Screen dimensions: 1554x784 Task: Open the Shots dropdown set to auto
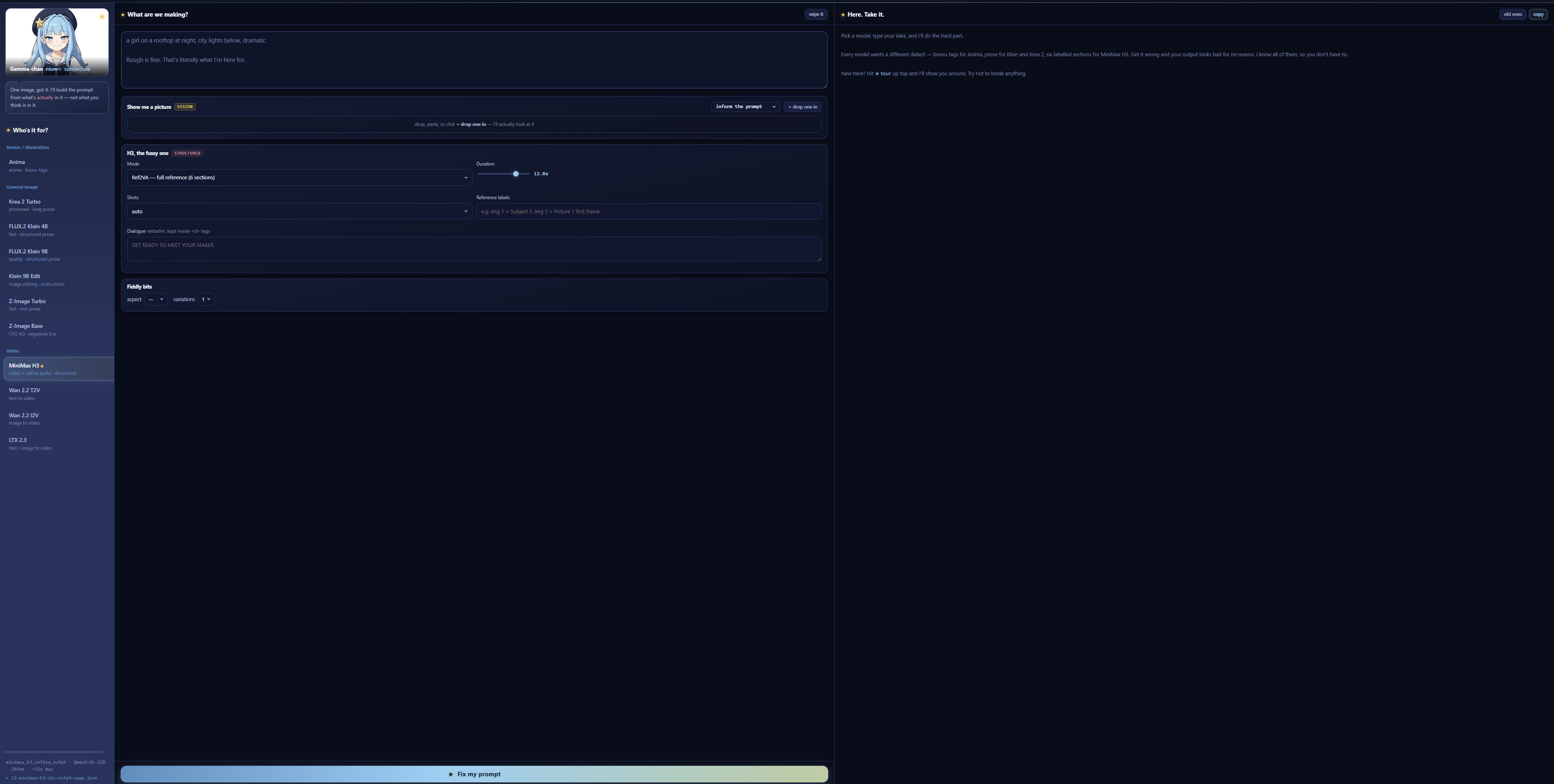point(299,211)
